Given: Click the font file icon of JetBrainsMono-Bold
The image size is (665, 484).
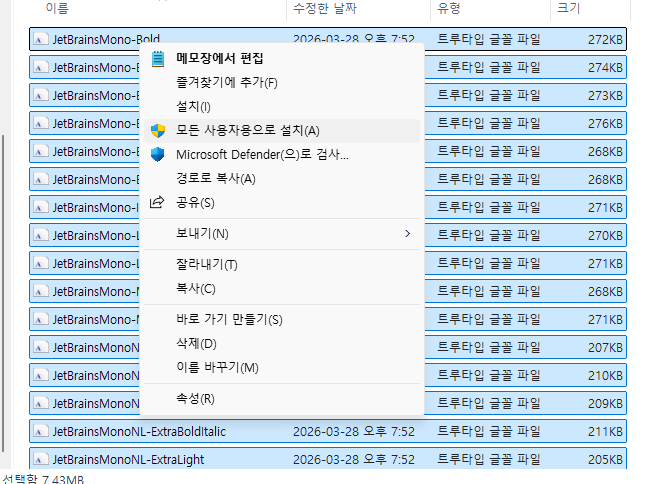Looking at the screenshot, I should (40, 39).
